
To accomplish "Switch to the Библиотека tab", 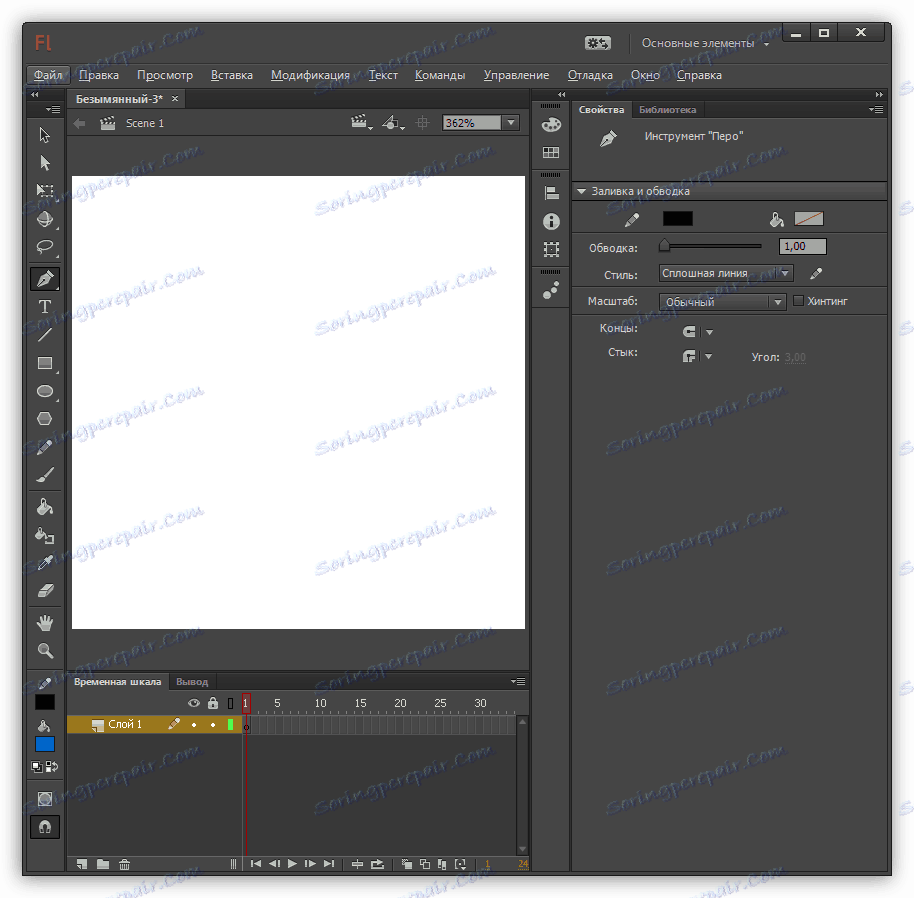I will (667, 110).
